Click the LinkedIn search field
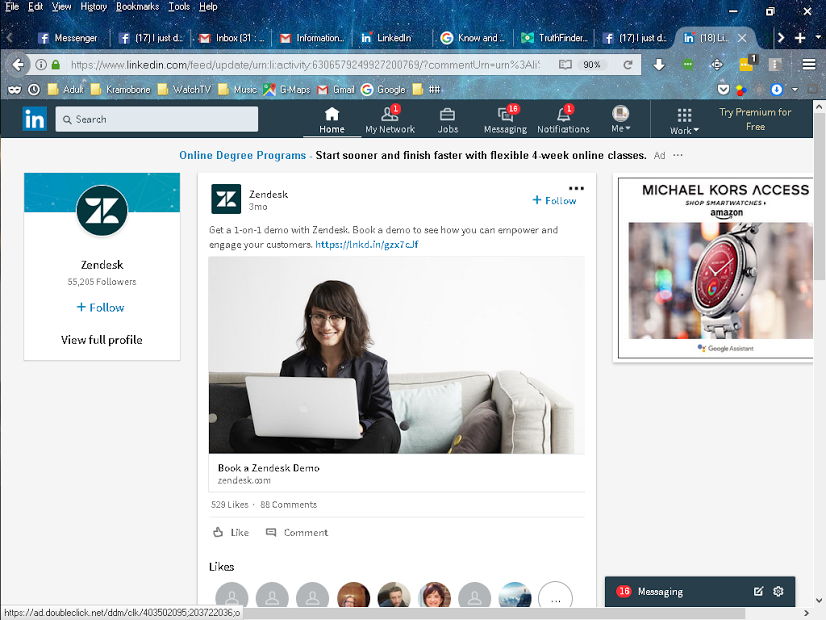The height and width of the screenshot is (620, 826). click(157, 119)
